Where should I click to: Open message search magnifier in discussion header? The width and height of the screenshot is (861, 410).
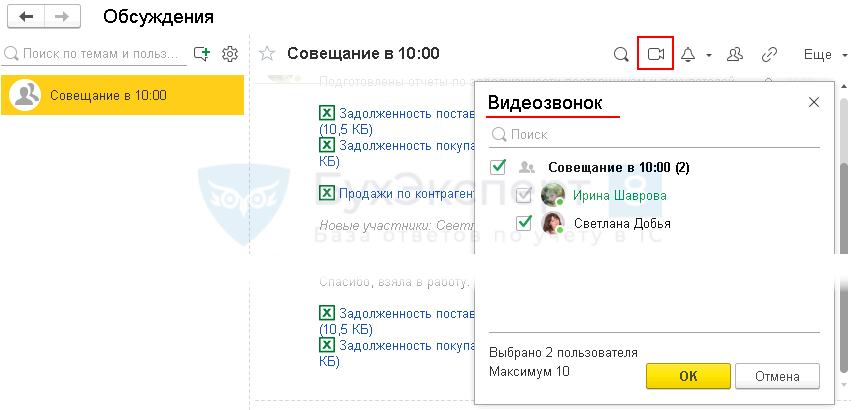click(x=621, y=54)
